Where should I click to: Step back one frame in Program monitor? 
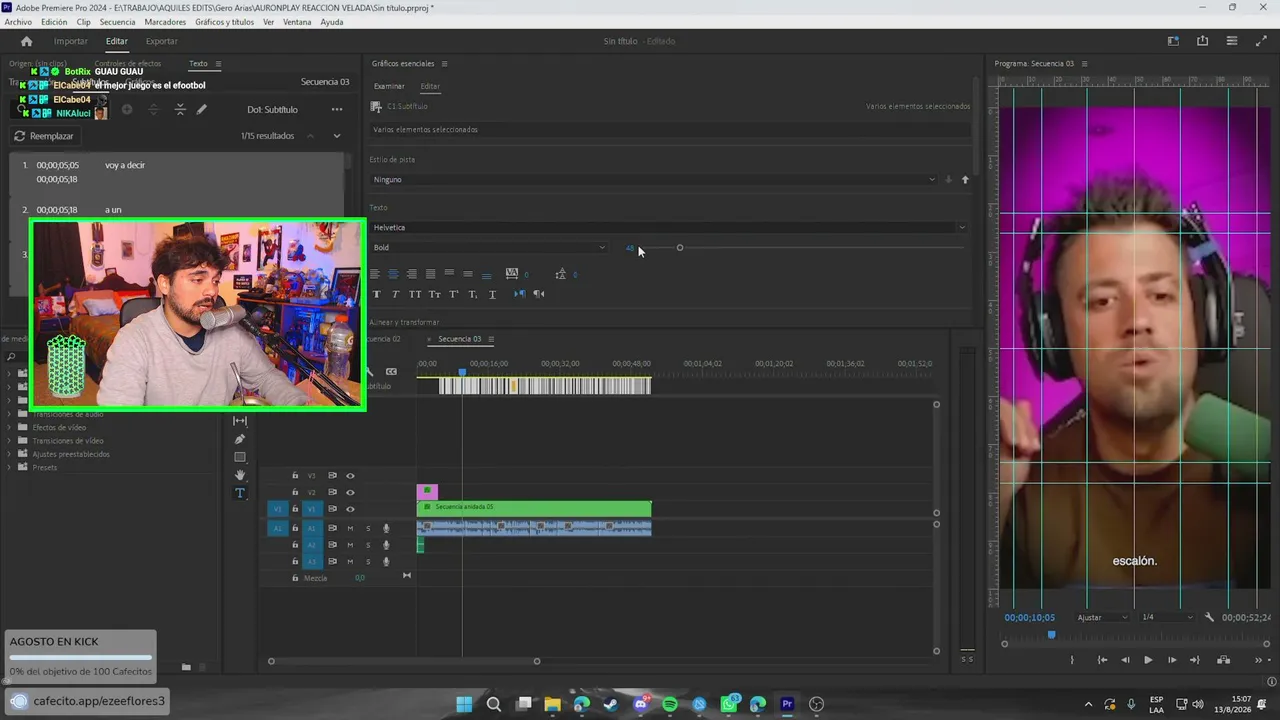pos(1125,660)
